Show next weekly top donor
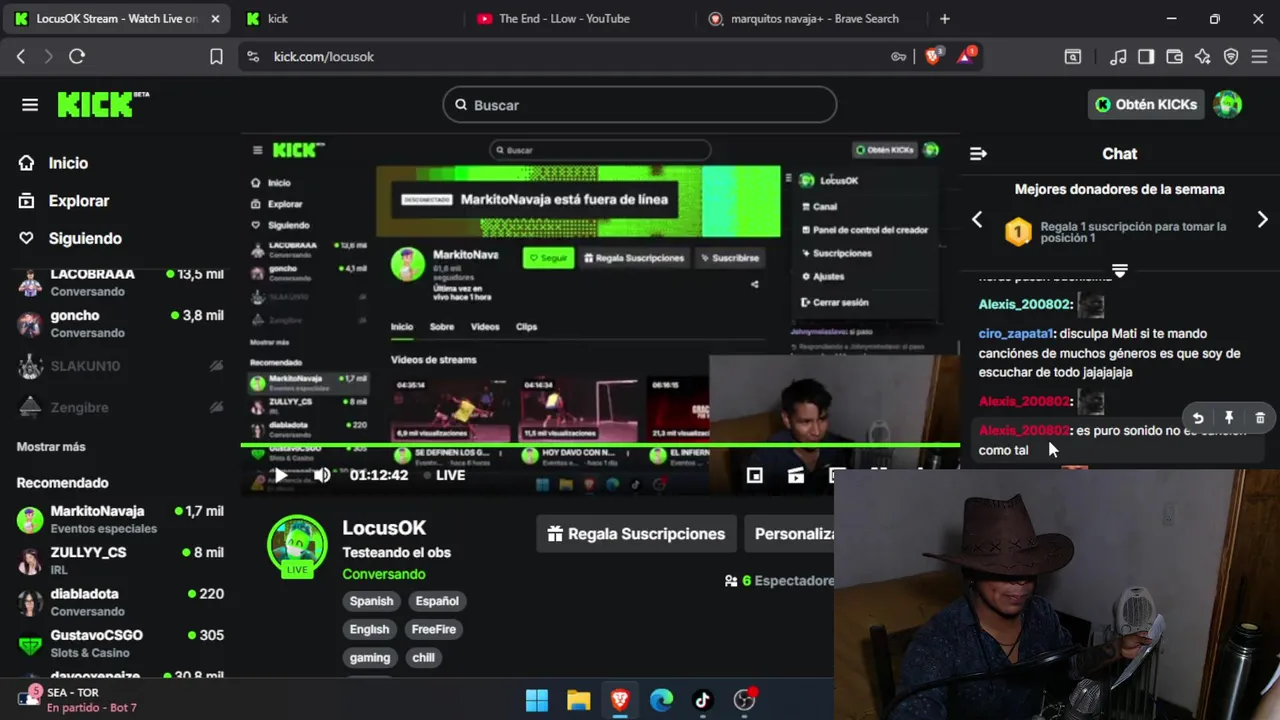 pos(1262,220)
